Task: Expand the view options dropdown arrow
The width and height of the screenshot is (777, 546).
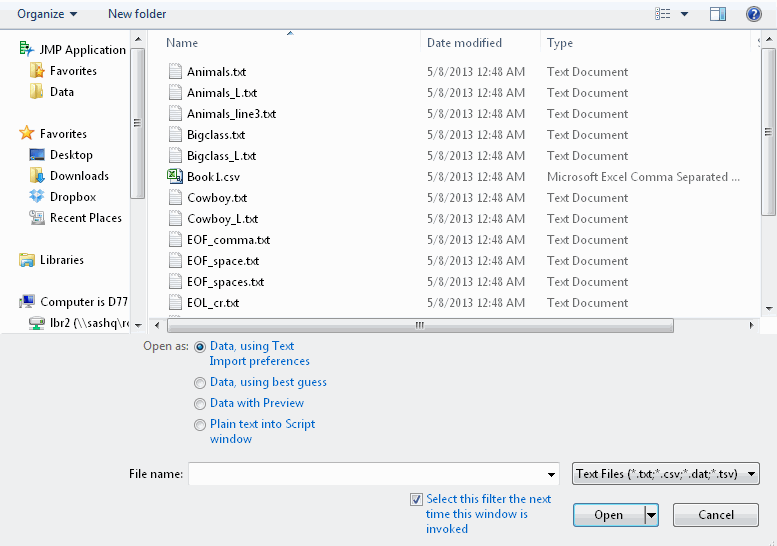Action: point(684,14)
